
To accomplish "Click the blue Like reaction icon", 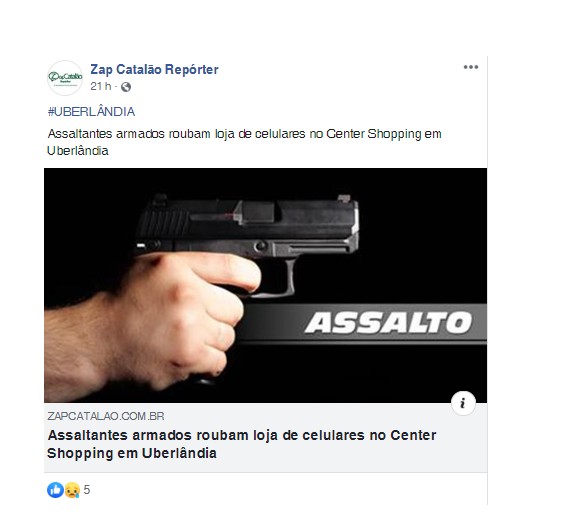I will pos(56,490).
